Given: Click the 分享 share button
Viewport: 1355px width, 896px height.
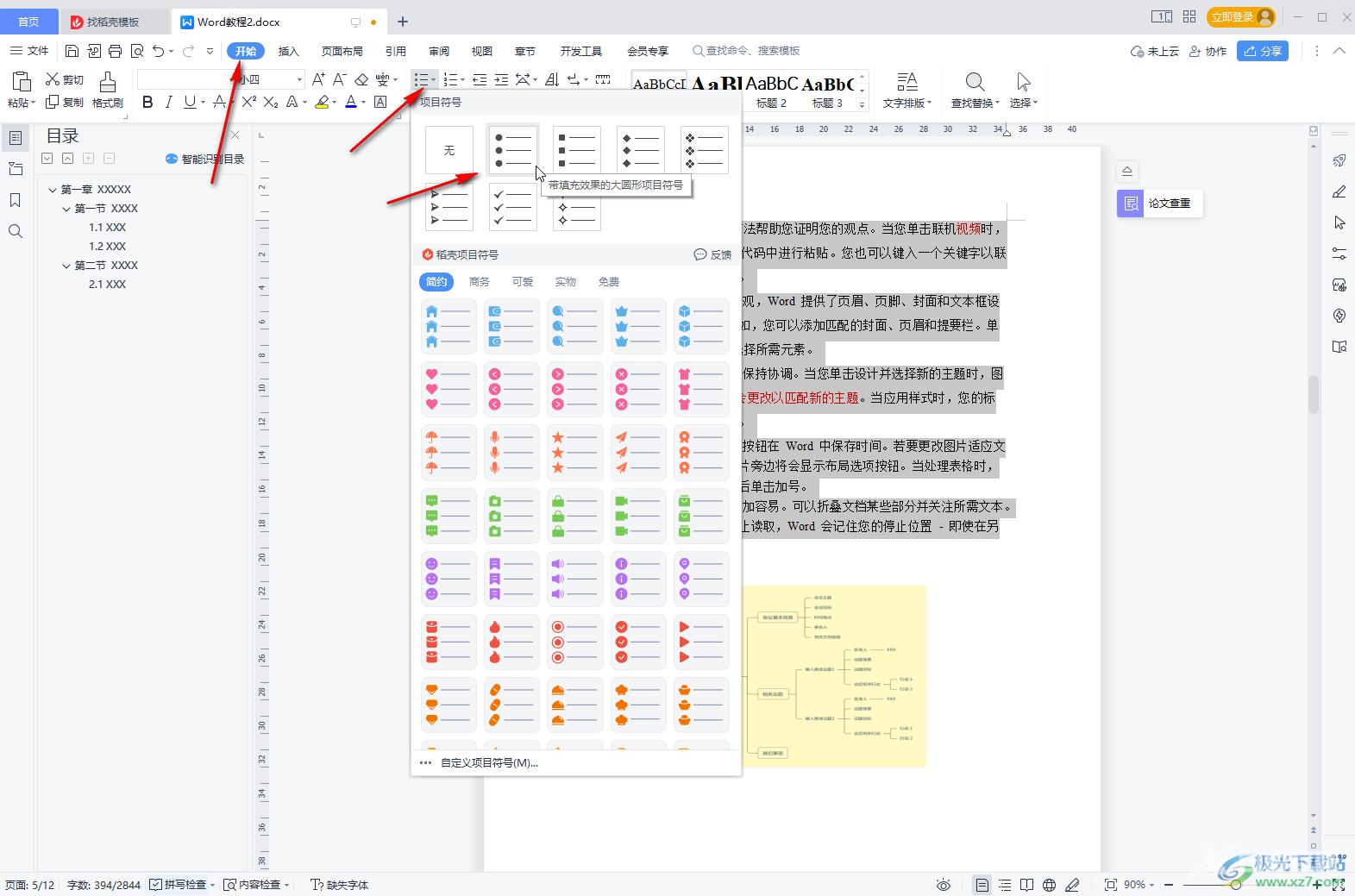Looking at the screenshot, I should [1263, 51].
